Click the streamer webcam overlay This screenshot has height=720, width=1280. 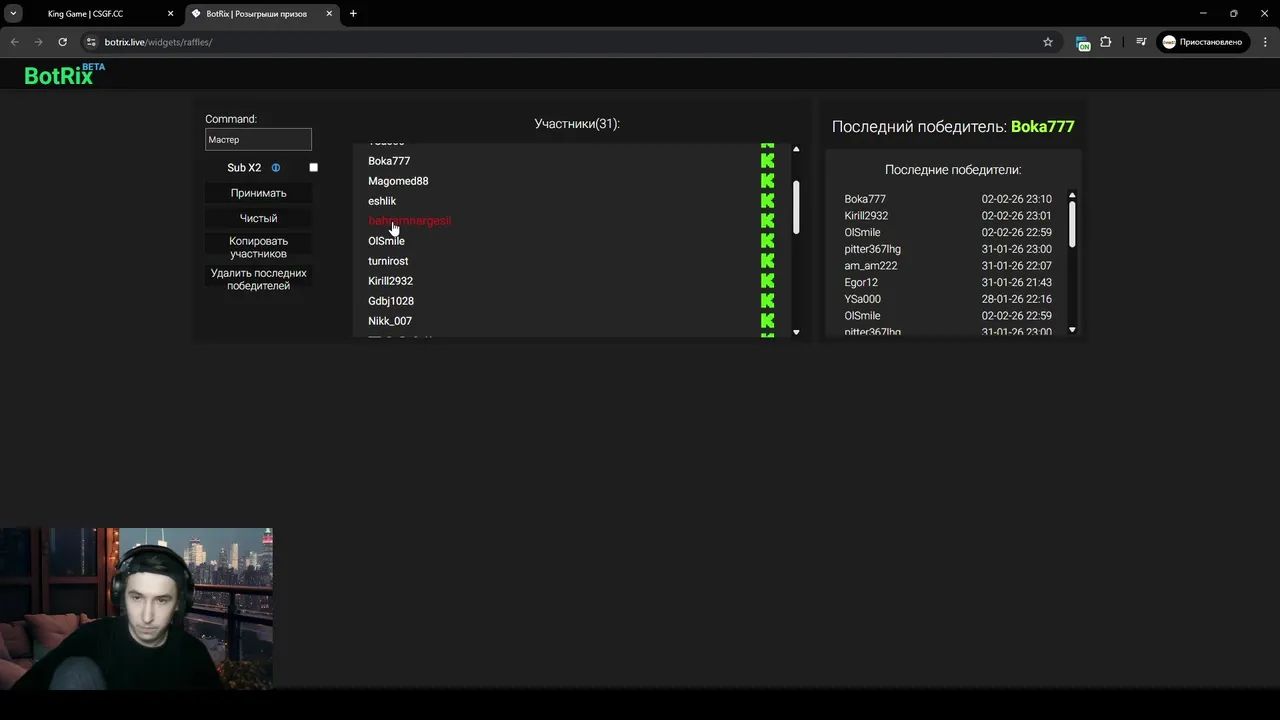(136, 608)
